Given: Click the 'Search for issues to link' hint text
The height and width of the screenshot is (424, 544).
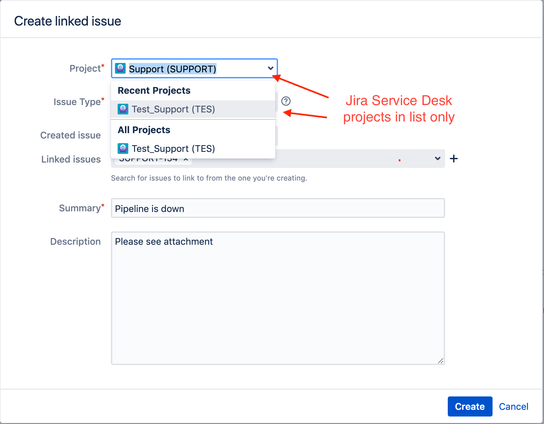Looking at the screenshot, I should tap(209, 178).
